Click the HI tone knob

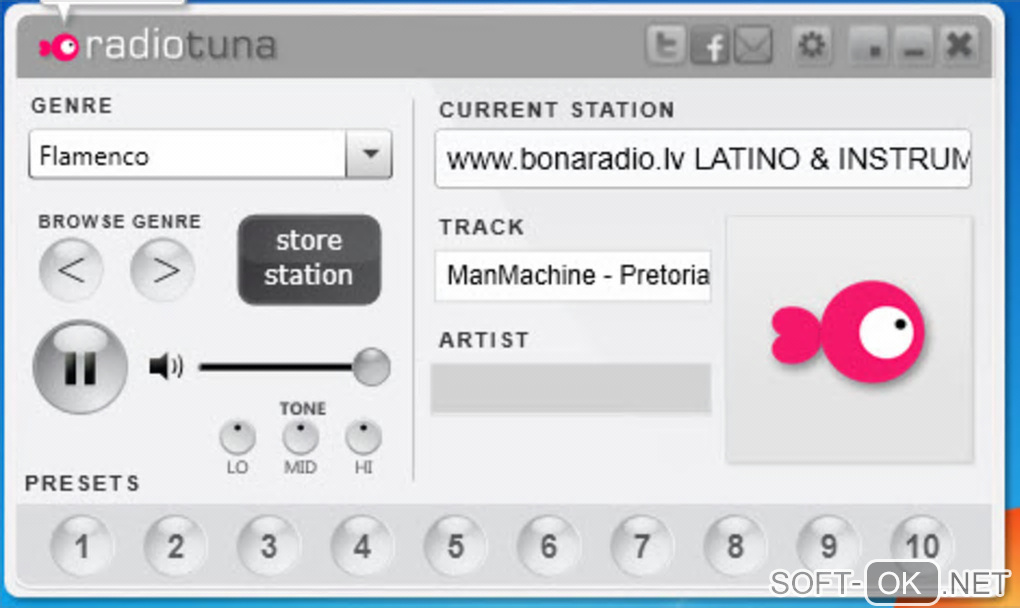pos(363,436)
